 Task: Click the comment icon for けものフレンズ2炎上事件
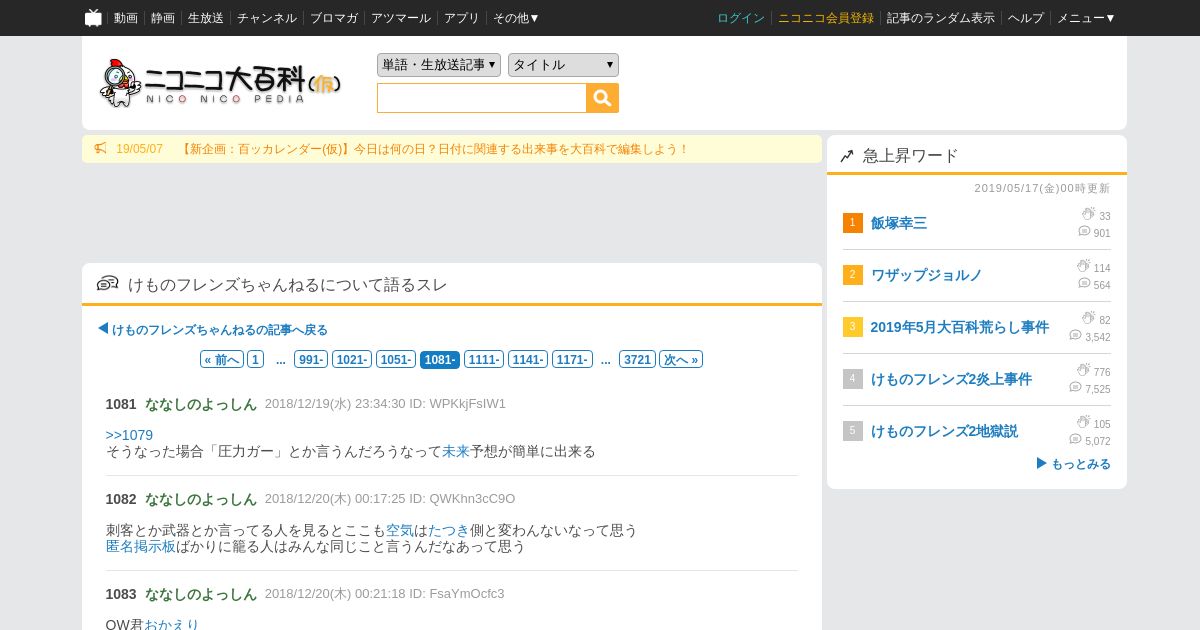coord(1075,387)
